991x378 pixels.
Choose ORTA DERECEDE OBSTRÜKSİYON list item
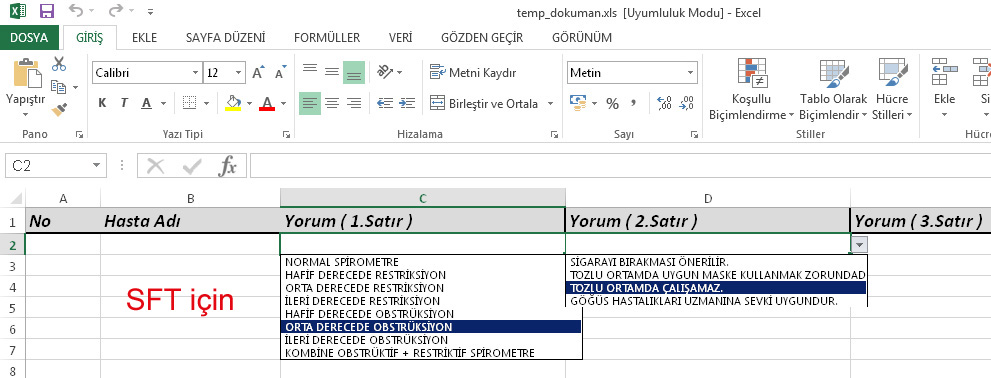430,327
